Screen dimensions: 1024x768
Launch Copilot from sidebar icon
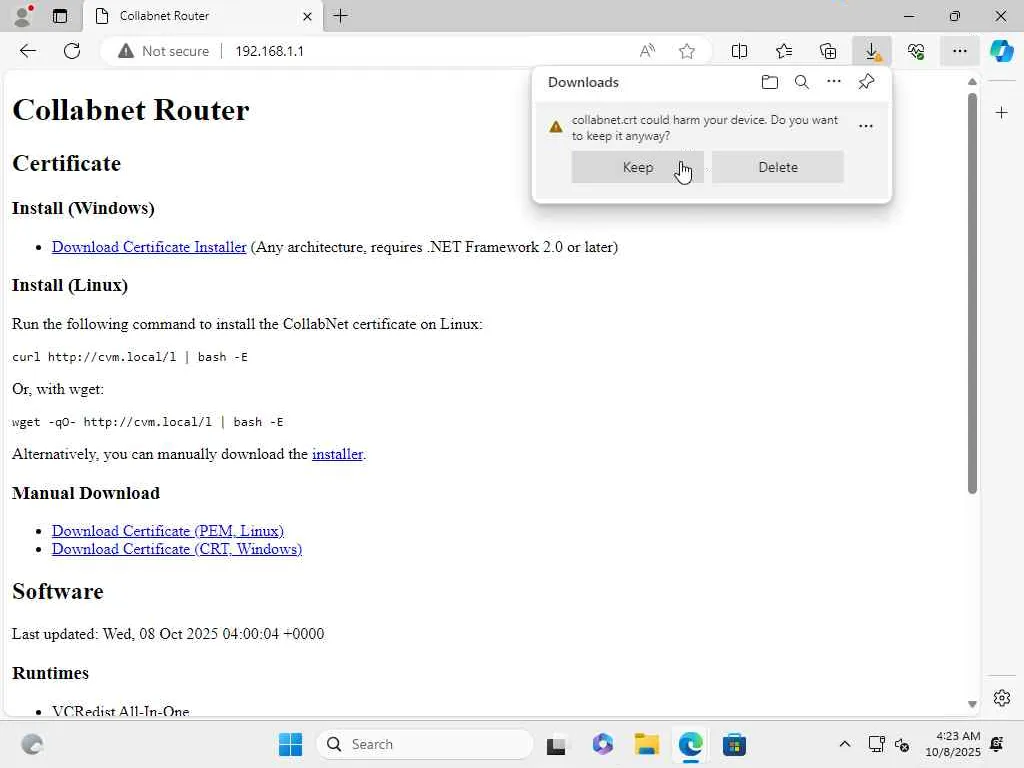click(1002, 51)
